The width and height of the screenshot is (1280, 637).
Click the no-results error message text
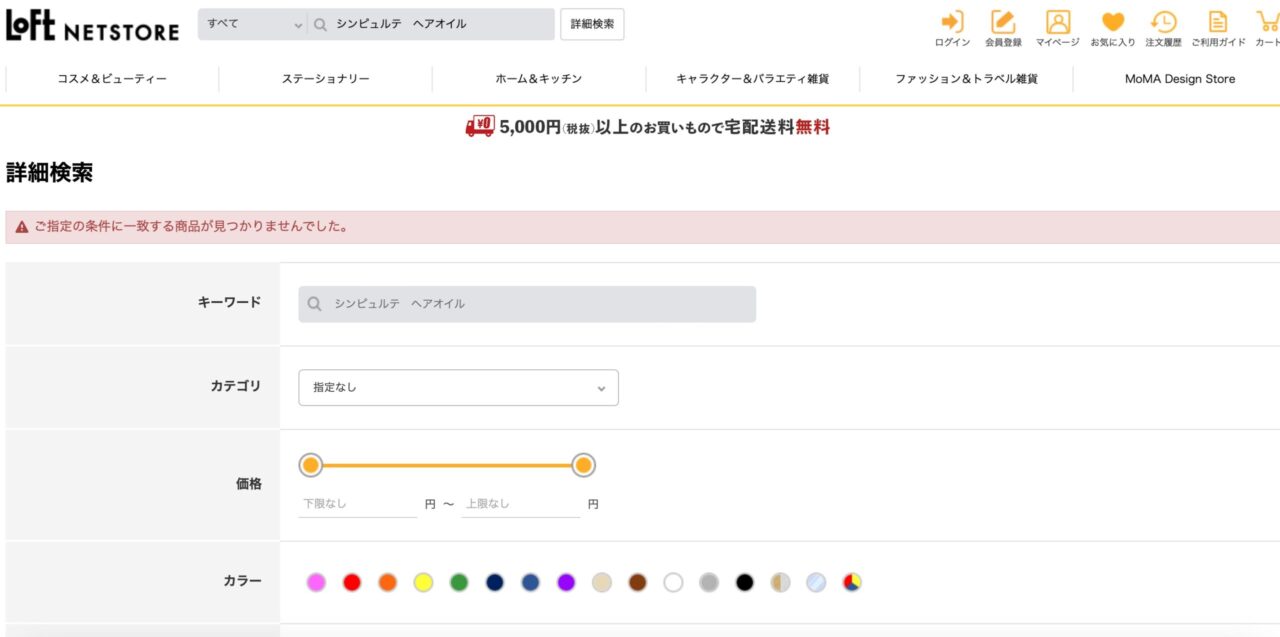point(191,227)
